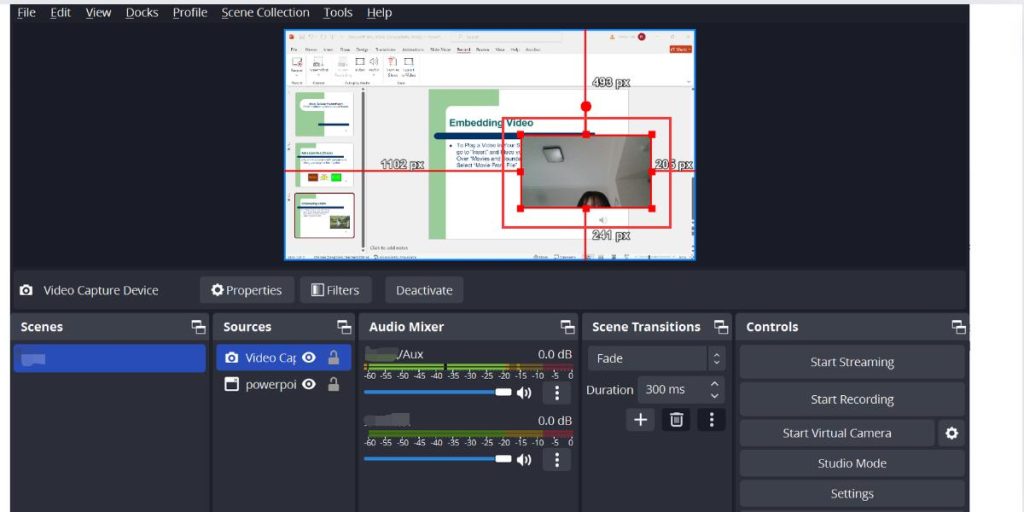
Task: Toggle visibility of powerpoint source
Action: [309, 385]
